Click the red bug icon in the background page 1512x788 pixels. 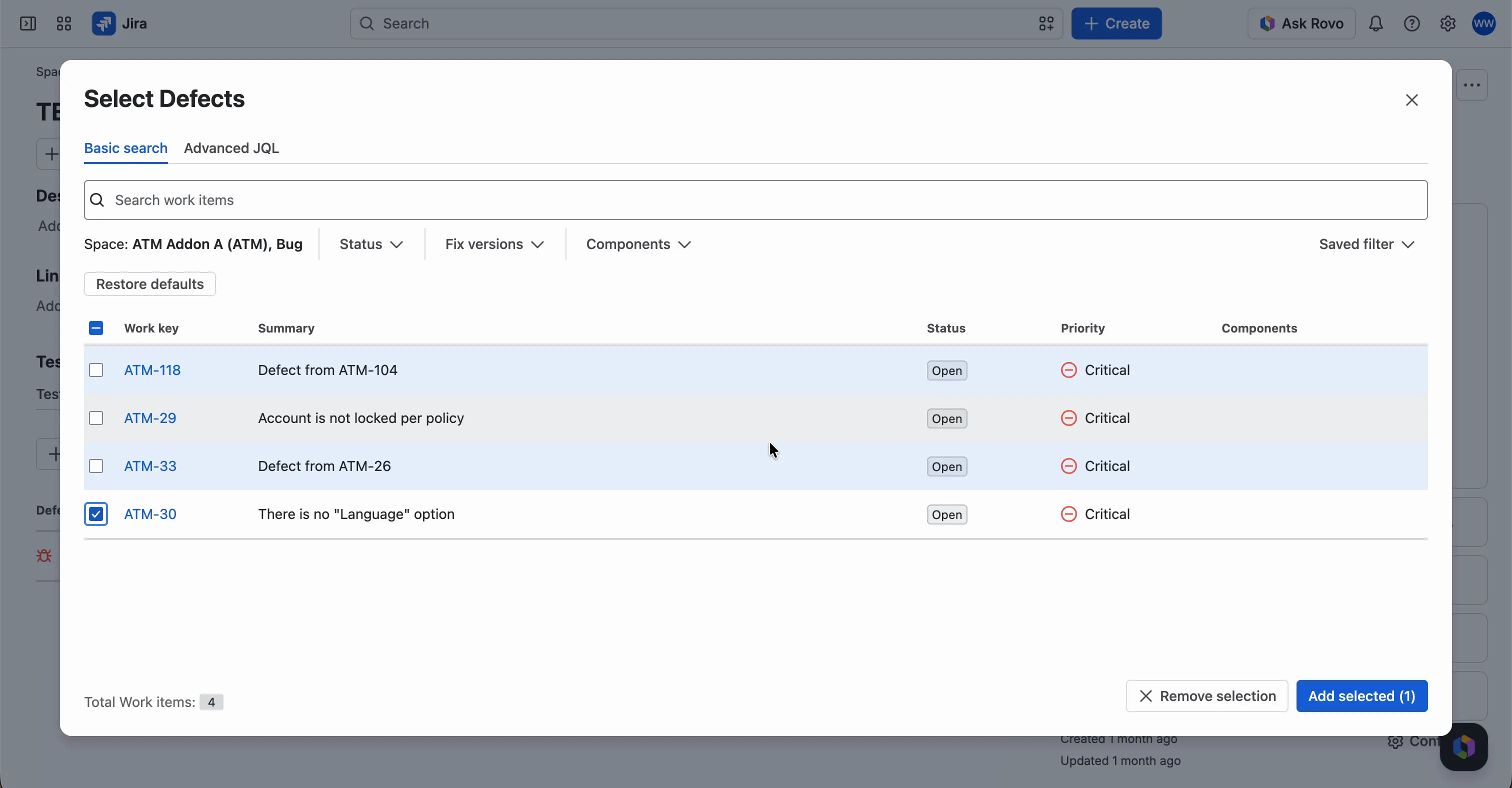point(44,555)
